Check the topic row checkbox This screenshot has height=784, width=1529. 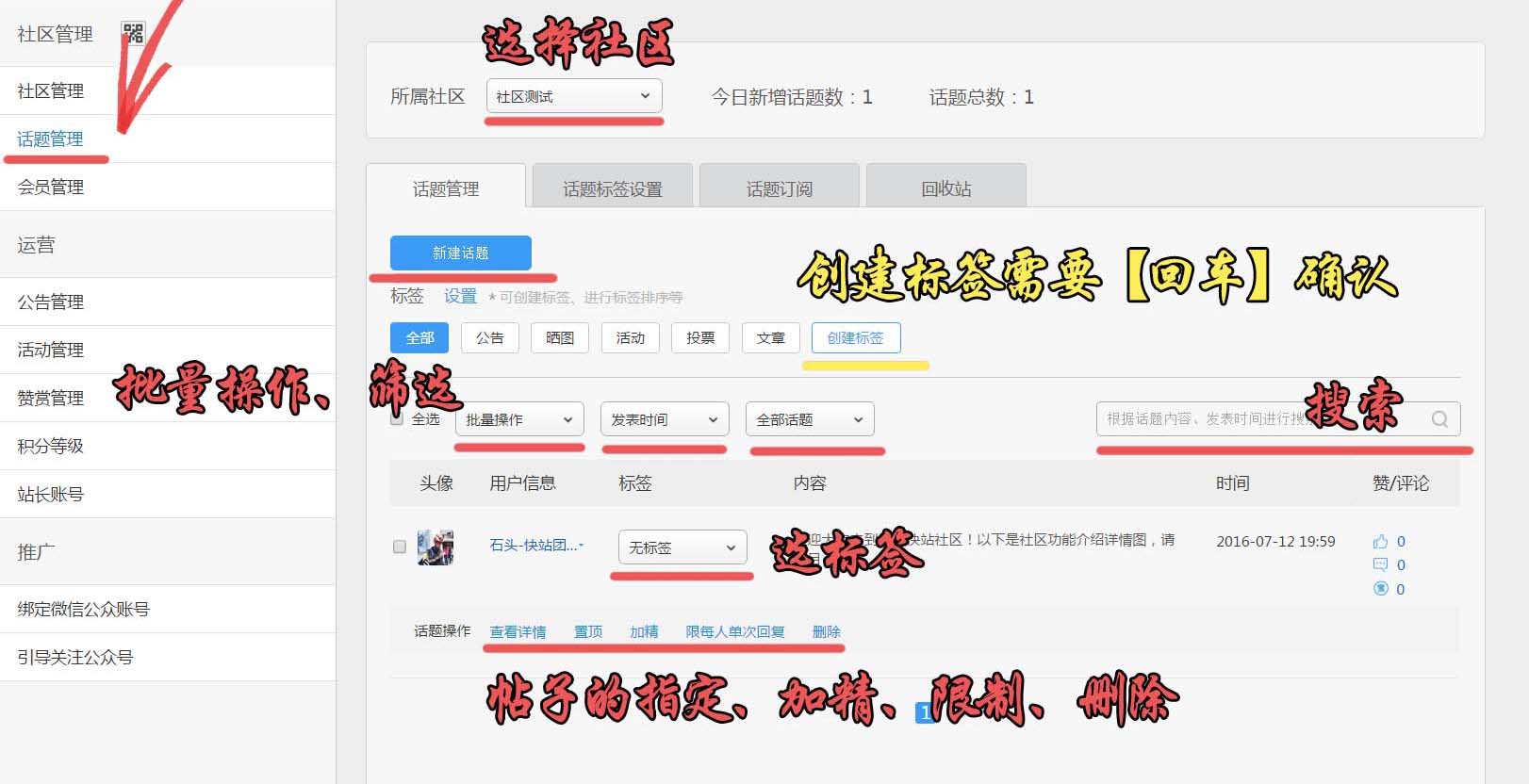tap(400, 547)
